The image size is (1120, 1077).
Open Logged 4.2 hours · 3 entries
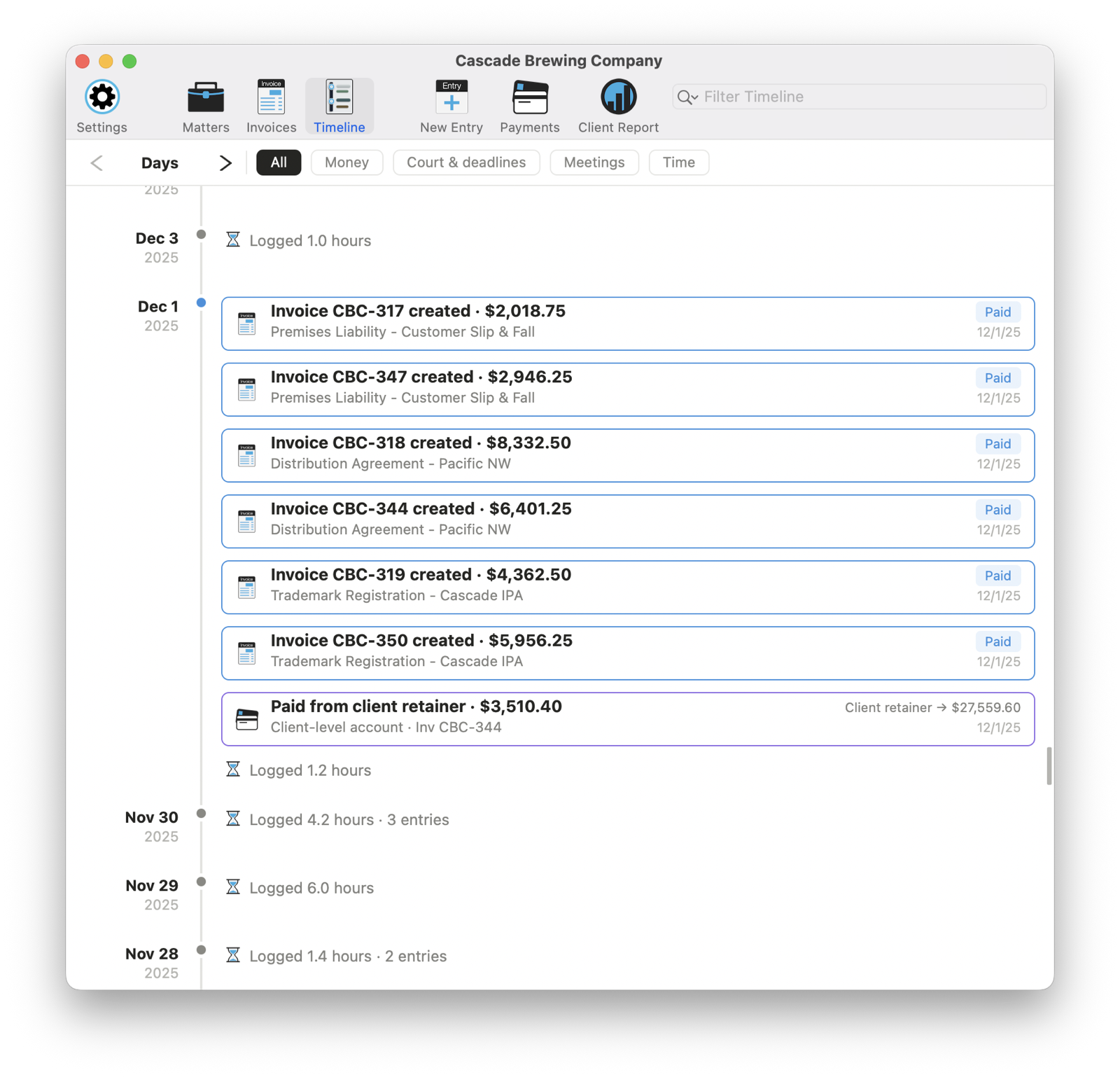click(x=349, y=819)
